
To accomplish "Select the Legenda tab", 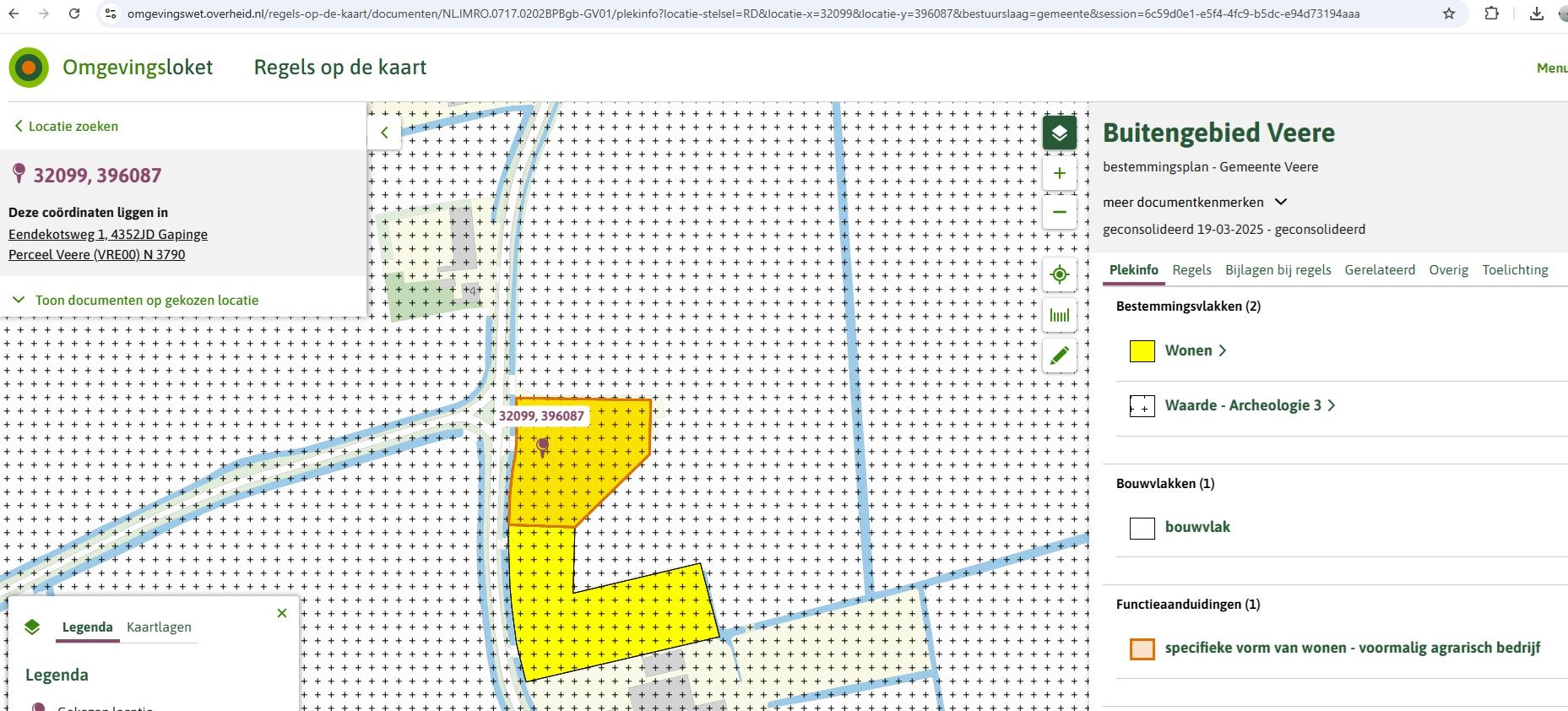I will [87, 627].
